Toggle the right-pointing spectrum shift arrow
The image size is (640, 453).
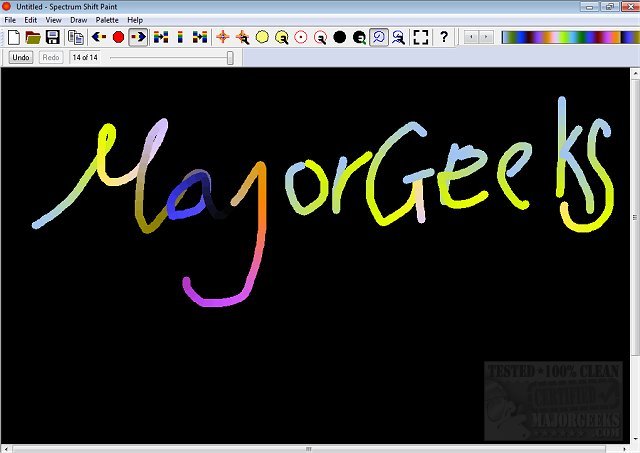tap(138, 37)
